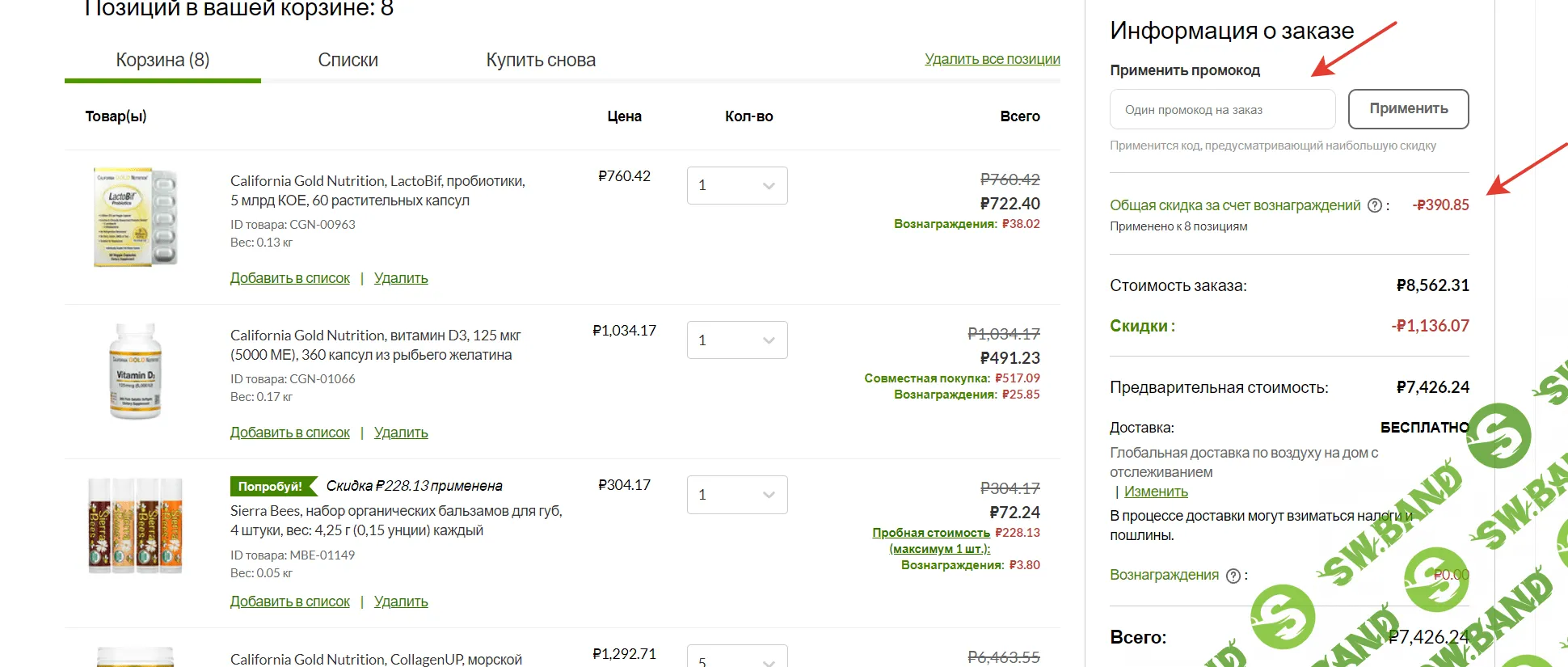Remove Sierra Bees lip balms via Удалить
The image size is (1568, 667).
click(401, 602)
